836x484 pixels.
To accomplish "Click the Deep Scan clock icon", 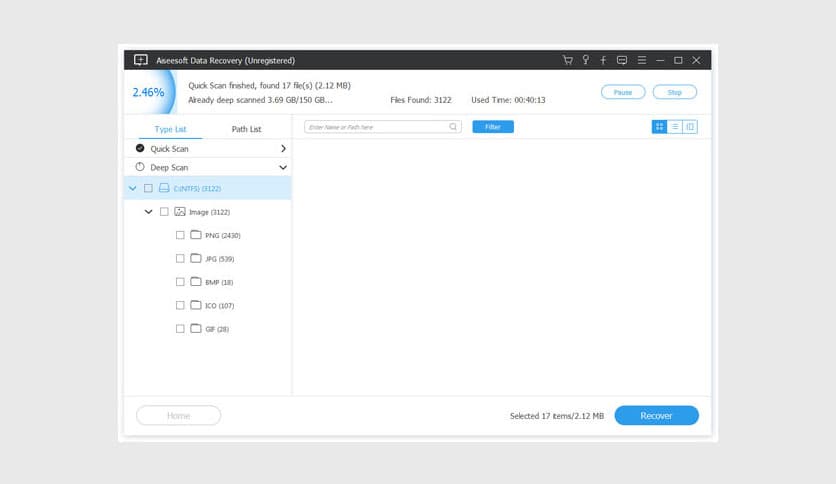I will point(140,167).
